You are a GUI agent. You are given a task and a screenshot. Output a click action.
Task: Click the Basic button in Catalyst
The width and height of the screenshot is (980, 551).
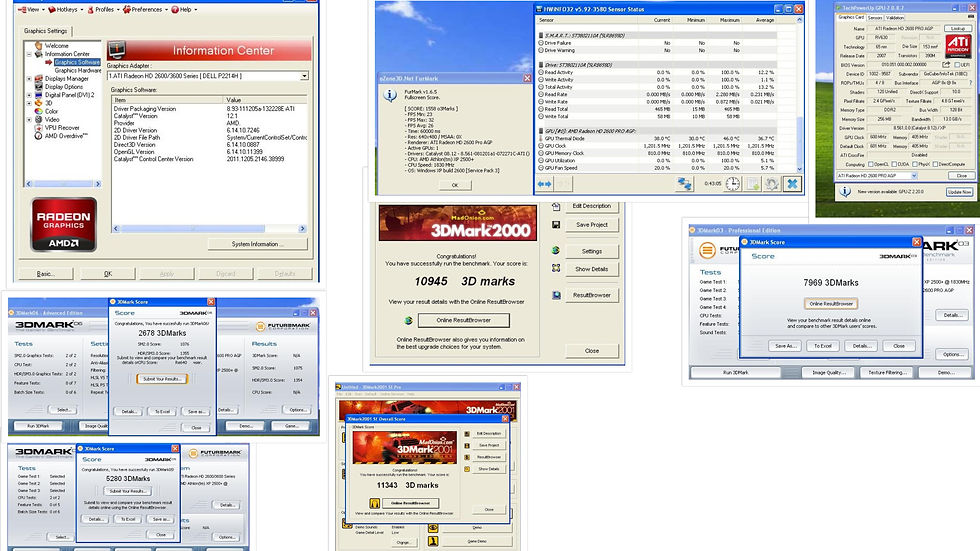click(x=46, y=274)
